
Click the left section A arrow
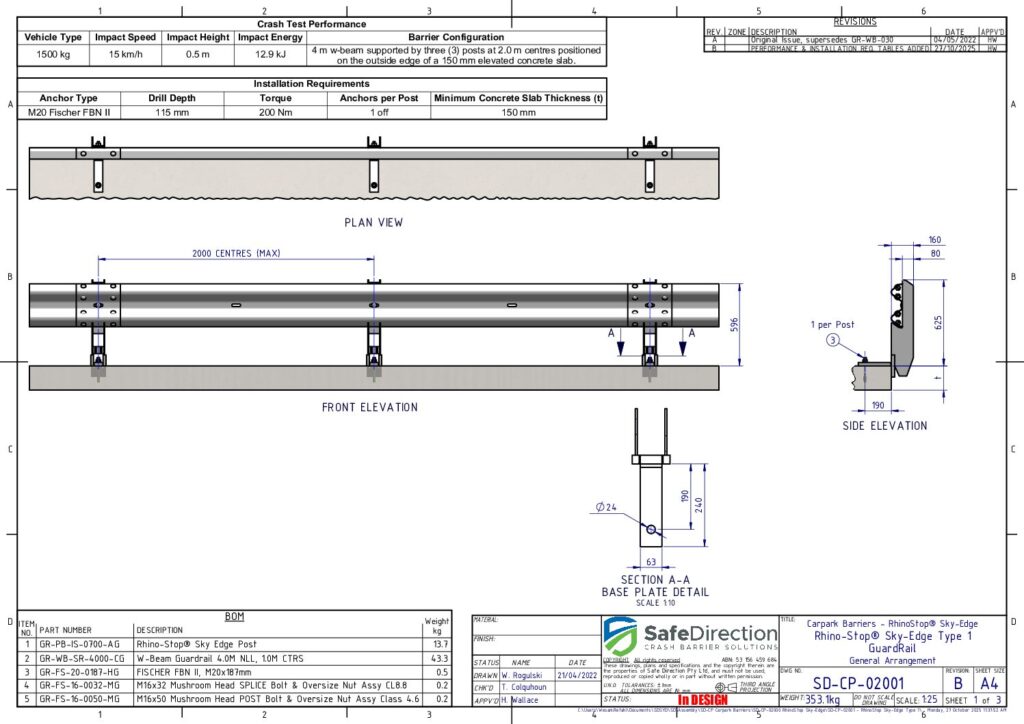(621, 346)
